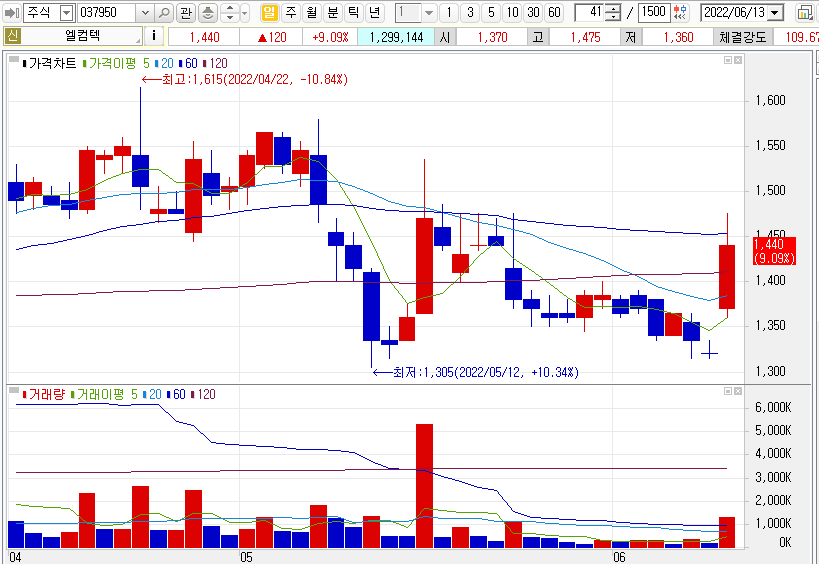819x564 pixels.
Task: Click the 관 watchlist button
Action: point(185,12)
